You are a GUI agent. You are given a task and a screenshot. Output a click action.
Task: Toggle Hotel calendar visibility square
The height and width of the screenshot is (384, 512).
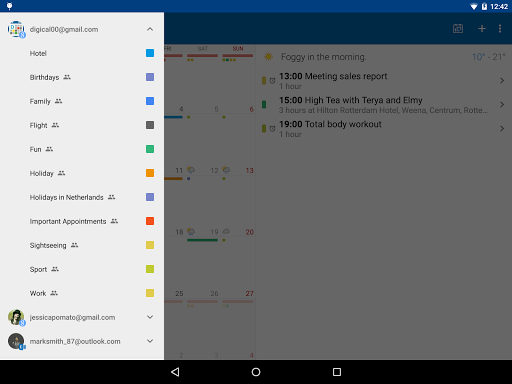pos(150,53)
